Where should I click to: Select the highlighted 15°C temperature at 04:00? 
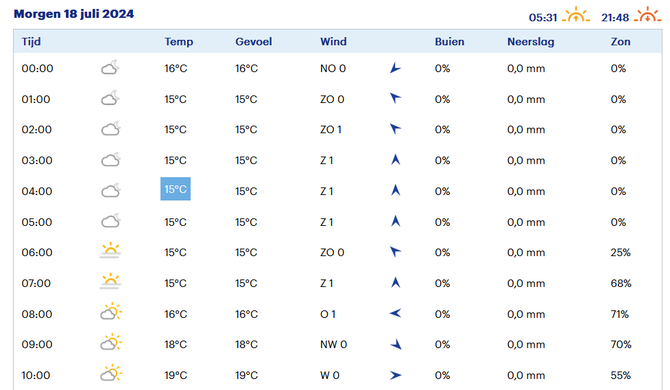coord(176,189)
